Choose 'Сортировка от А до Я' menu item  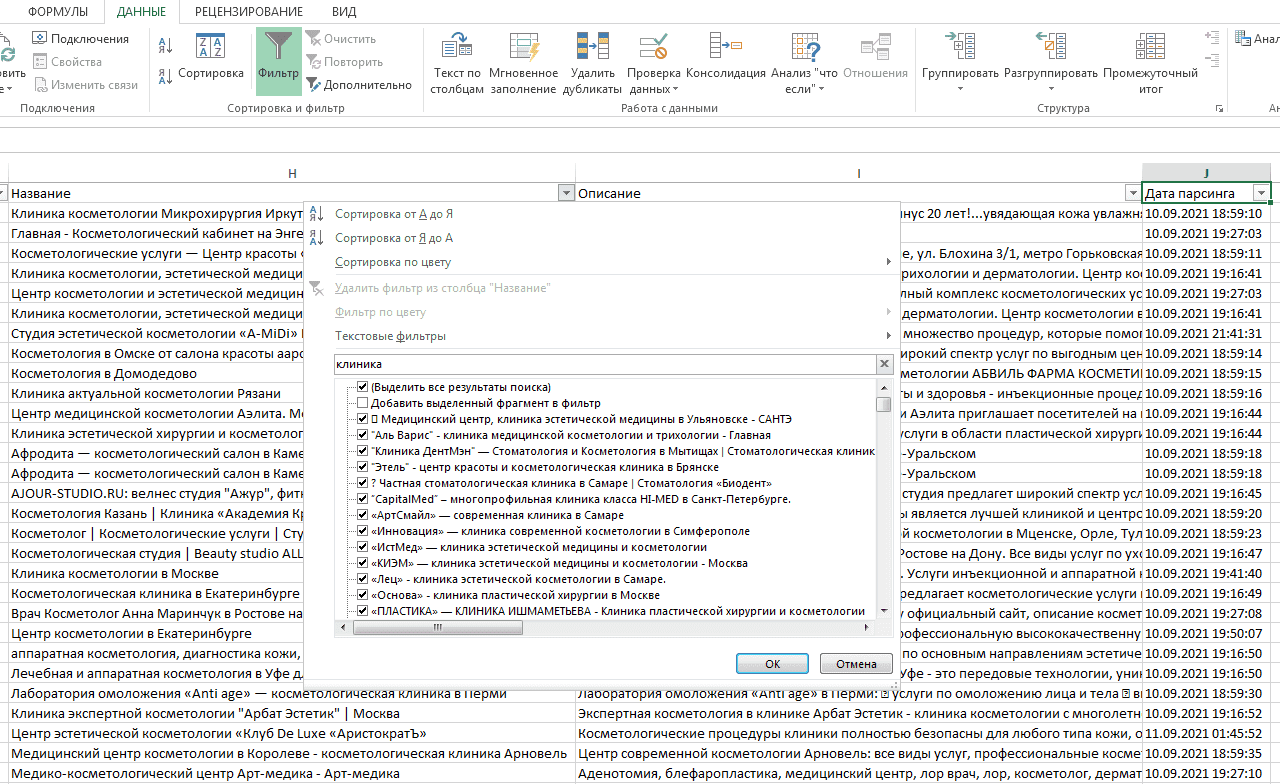602,214
